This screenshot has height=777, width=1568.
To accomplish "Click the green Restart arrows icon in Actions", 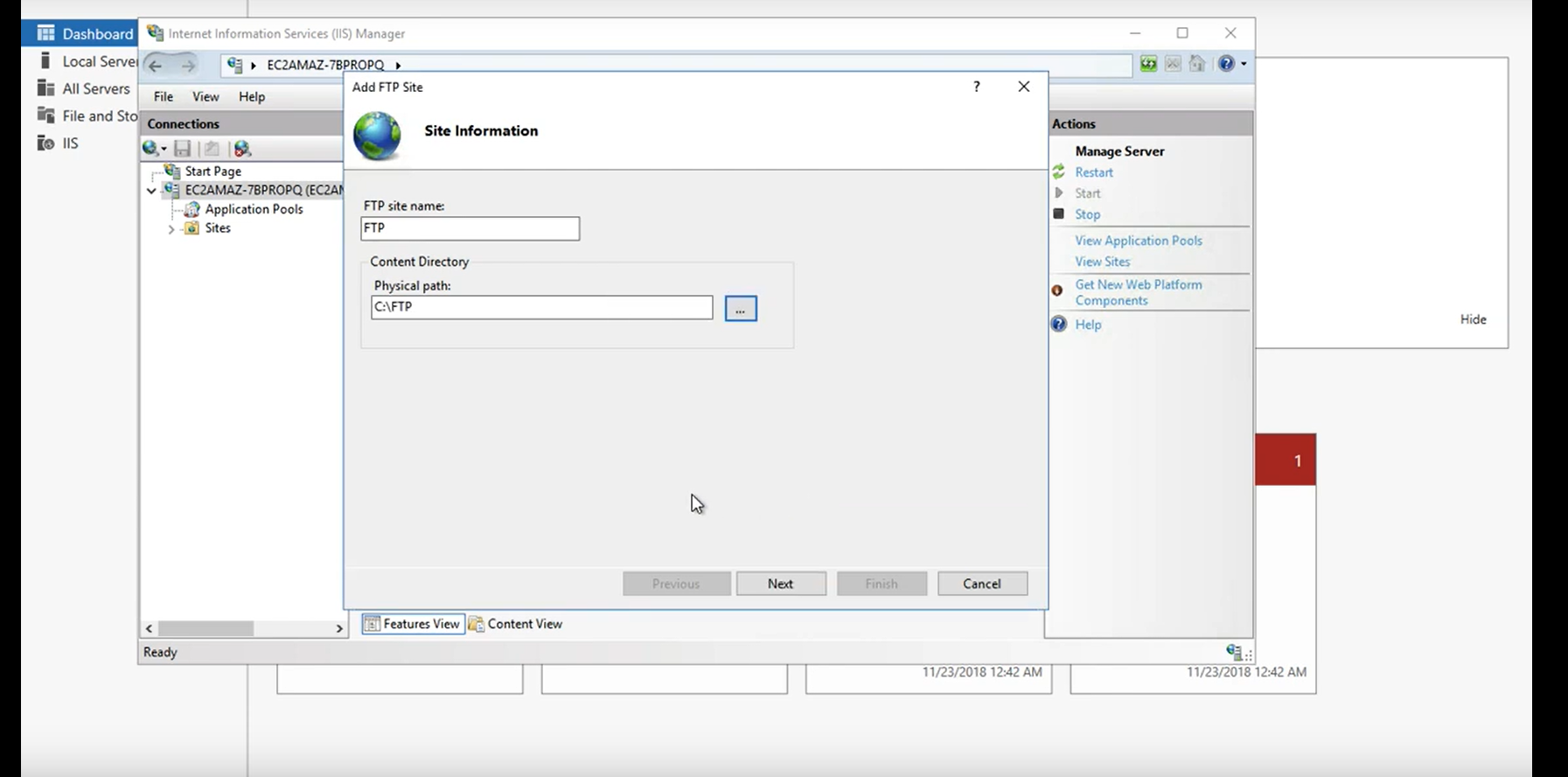I will (x=1059, y=171).
